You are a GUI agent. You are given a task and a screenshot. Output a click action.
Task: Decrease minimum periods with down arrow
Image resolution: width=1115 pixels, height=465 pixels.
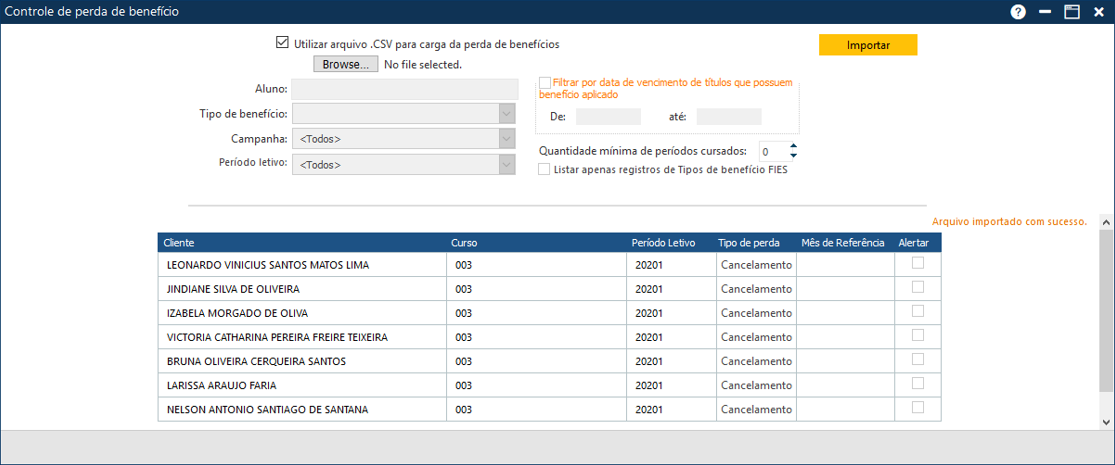click(794, 156)
